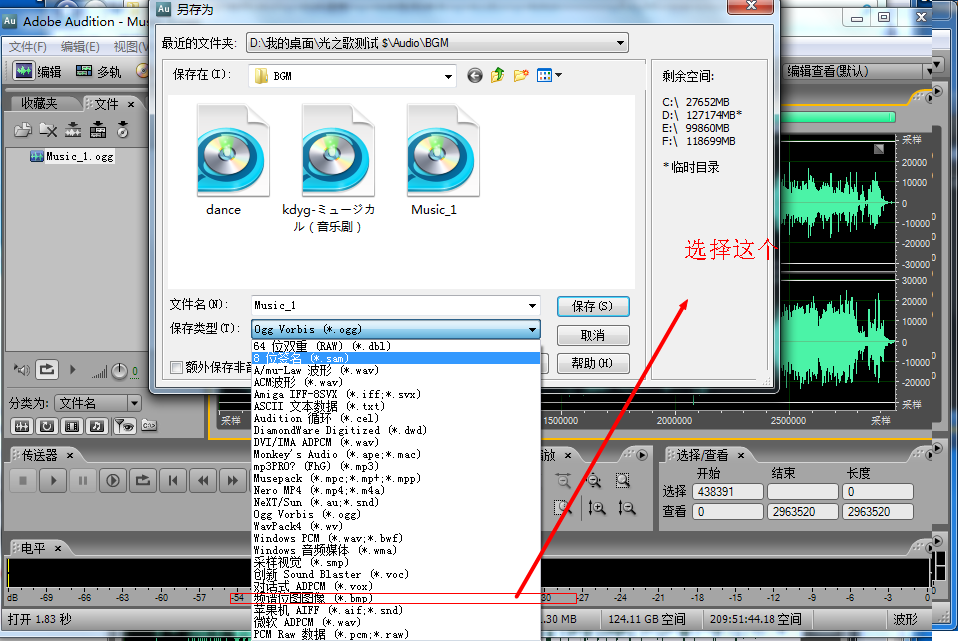Toggle loop play button in transport panel
Viewport: 958px width, 641px height.
(x=143, y=480)
